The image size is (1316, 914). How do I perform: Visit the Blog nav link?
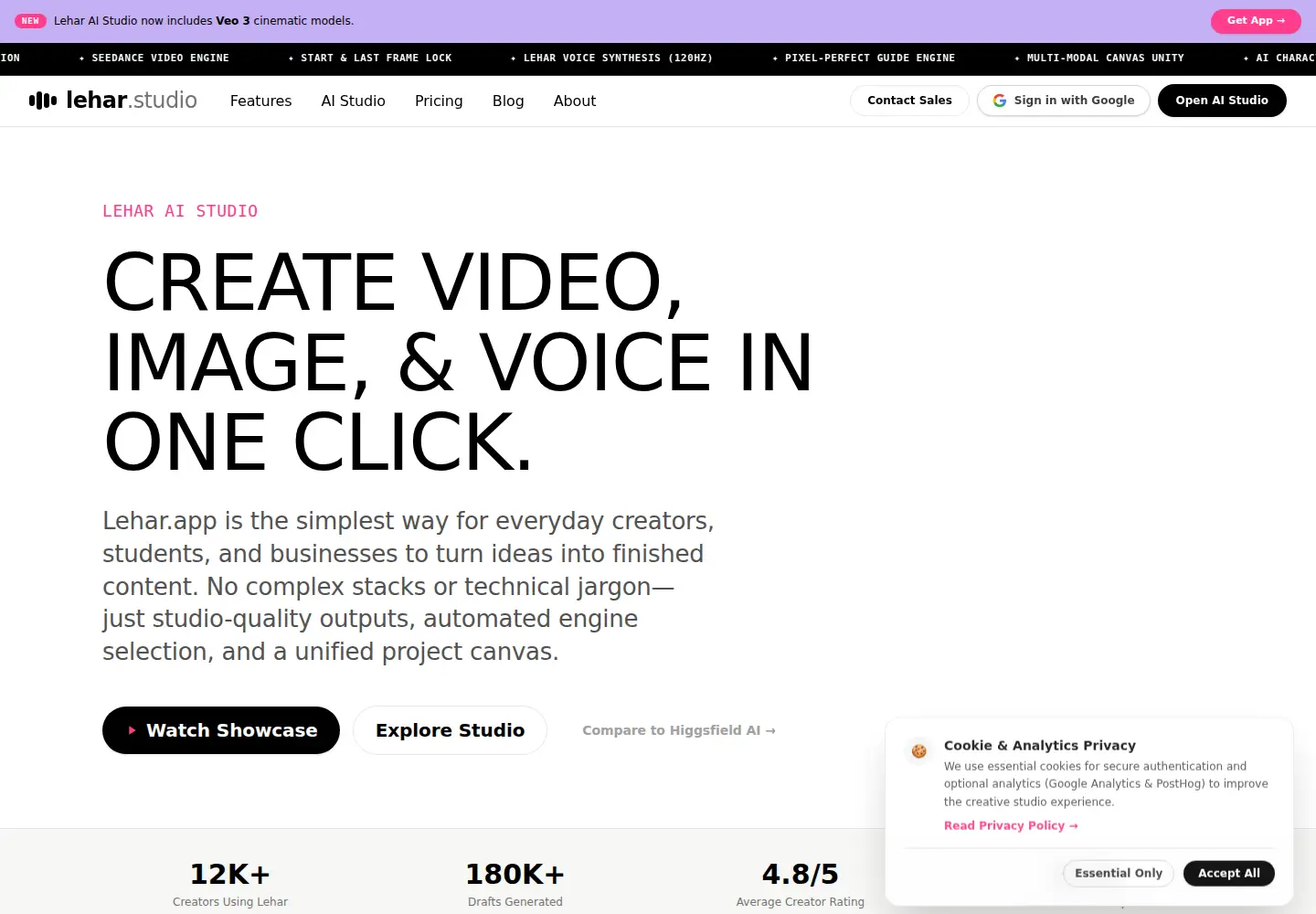(508, 101)
